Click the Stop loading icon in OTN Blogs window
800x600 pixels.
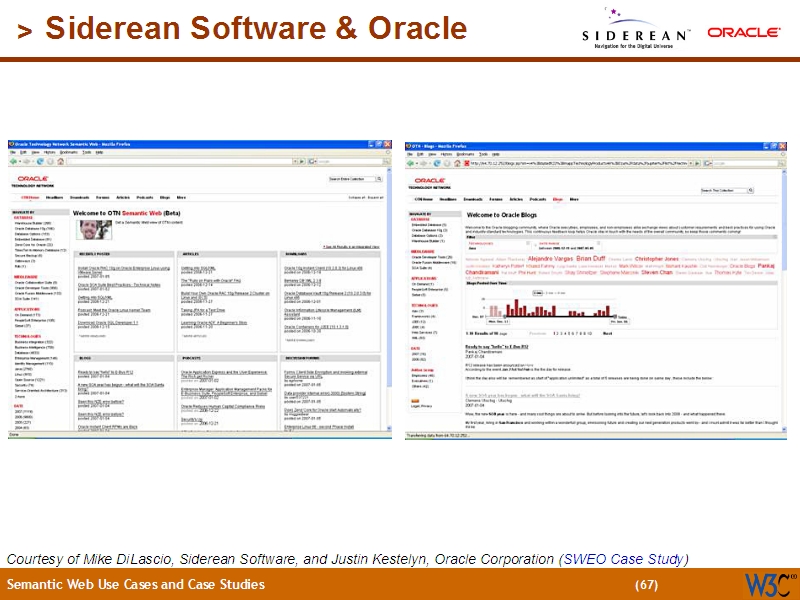446,162
